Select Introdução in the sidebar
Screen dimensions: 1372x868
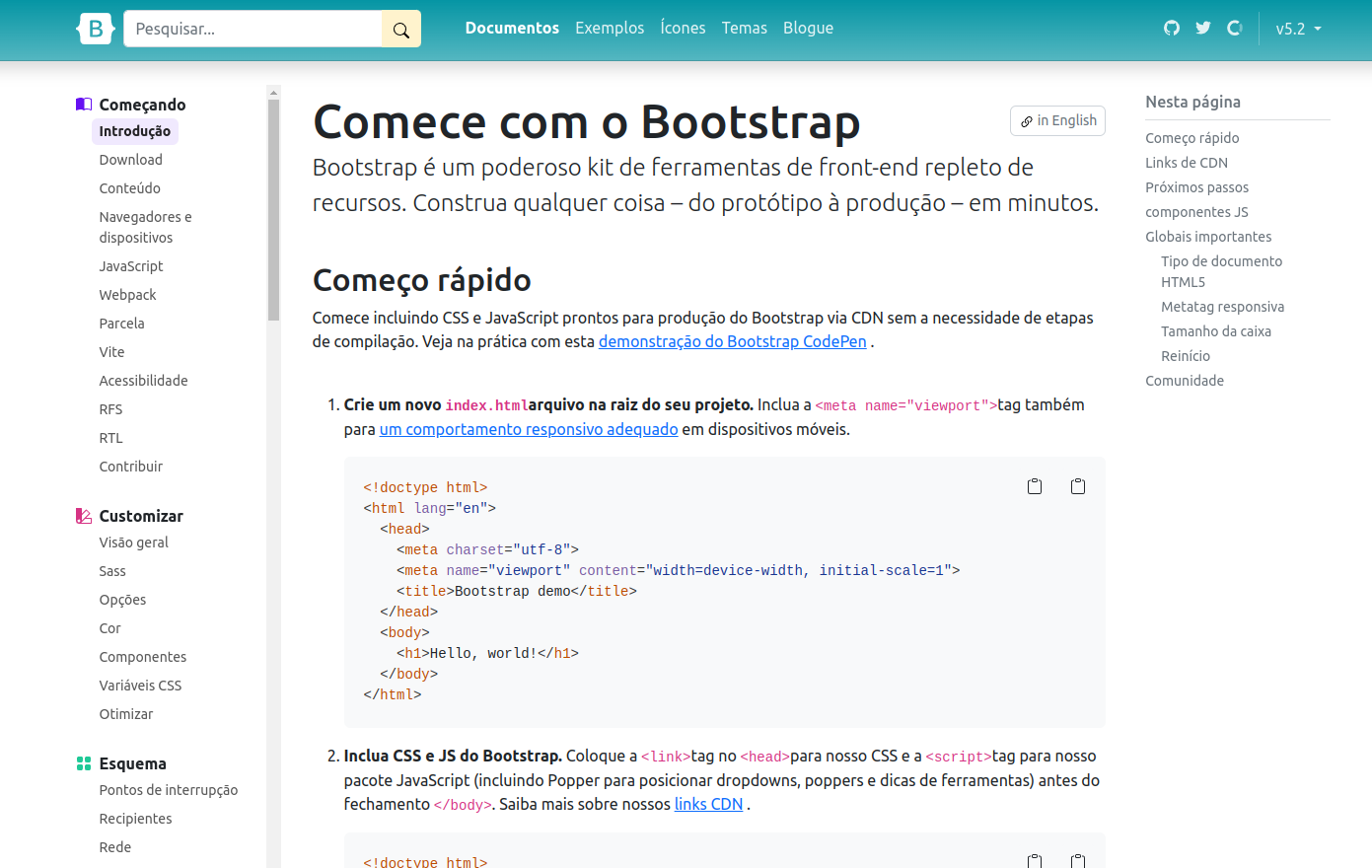coord(134,131)
